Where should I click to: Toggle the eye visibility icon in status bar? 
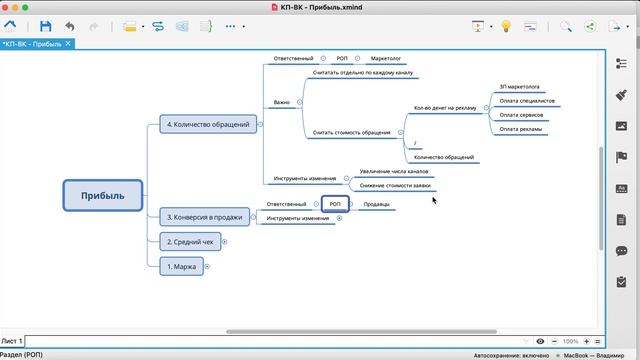(x=540, y=341)
